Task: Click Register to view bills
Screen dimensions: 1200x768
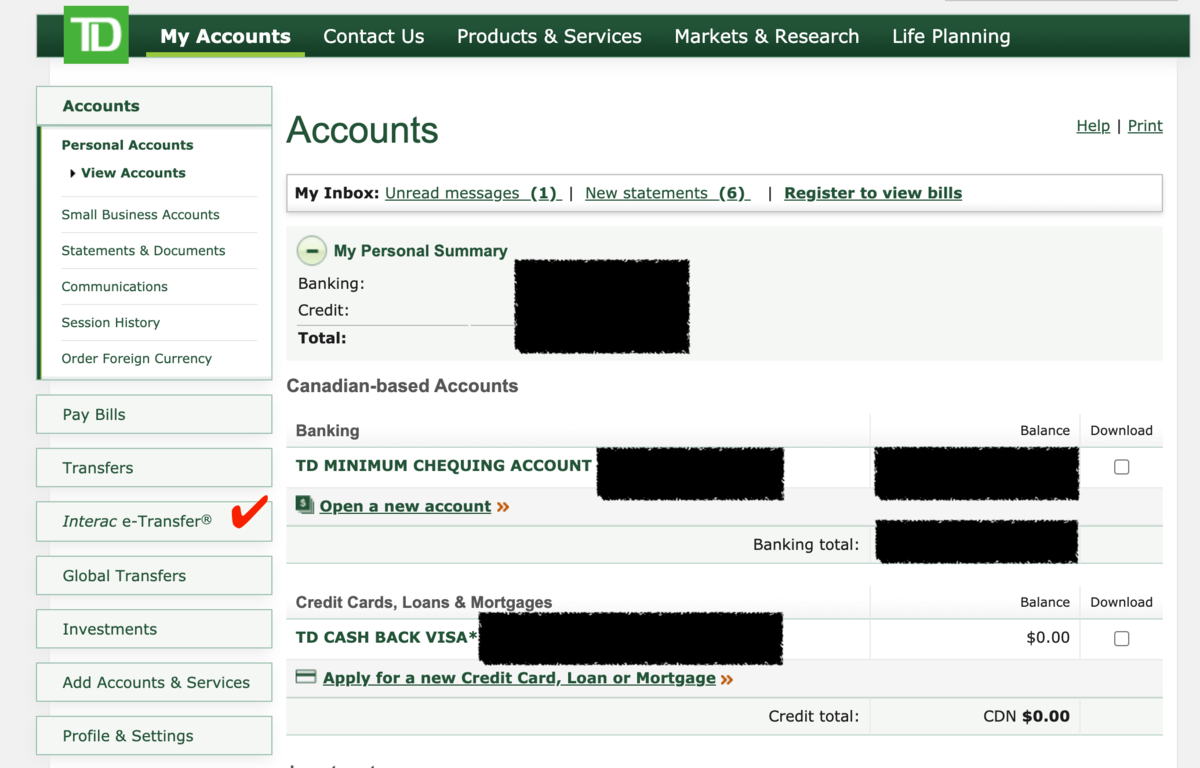Action: pos(873,193)
